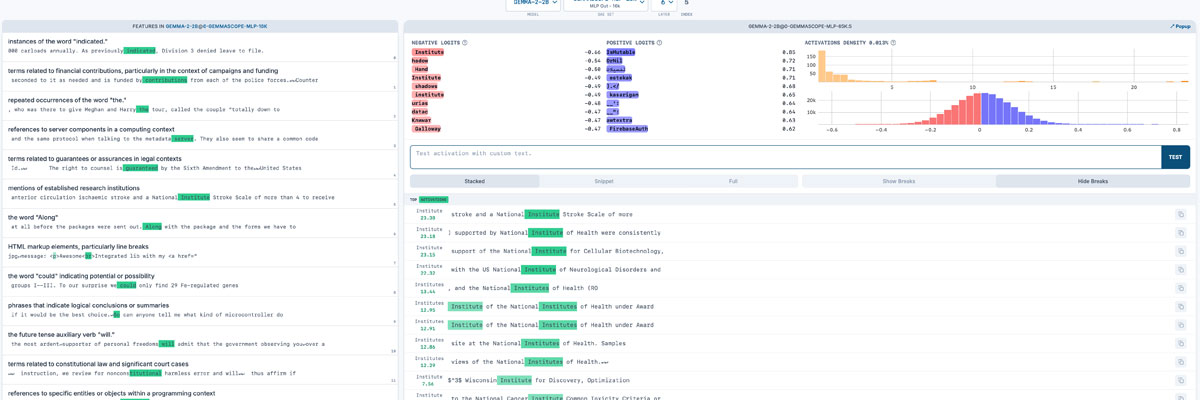Copy the 12.95 'Health under Award' row

(1180, 306)
